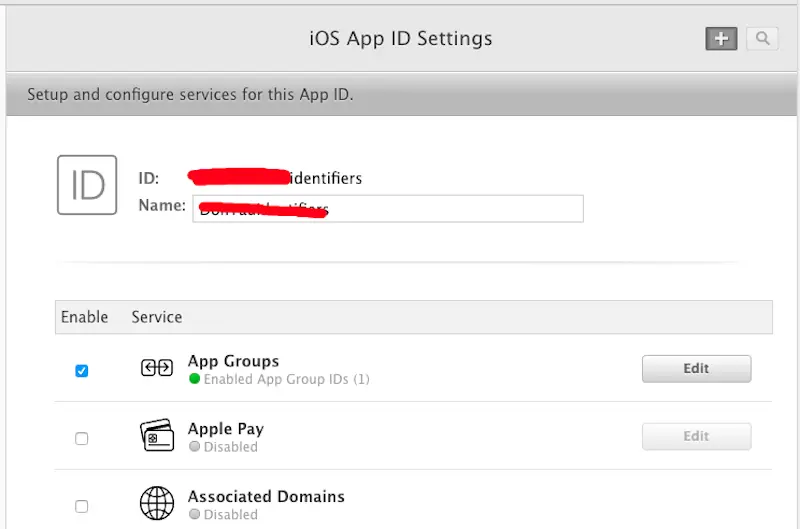
Task: Click the Service column header
Action: click(x=157, y=317)
